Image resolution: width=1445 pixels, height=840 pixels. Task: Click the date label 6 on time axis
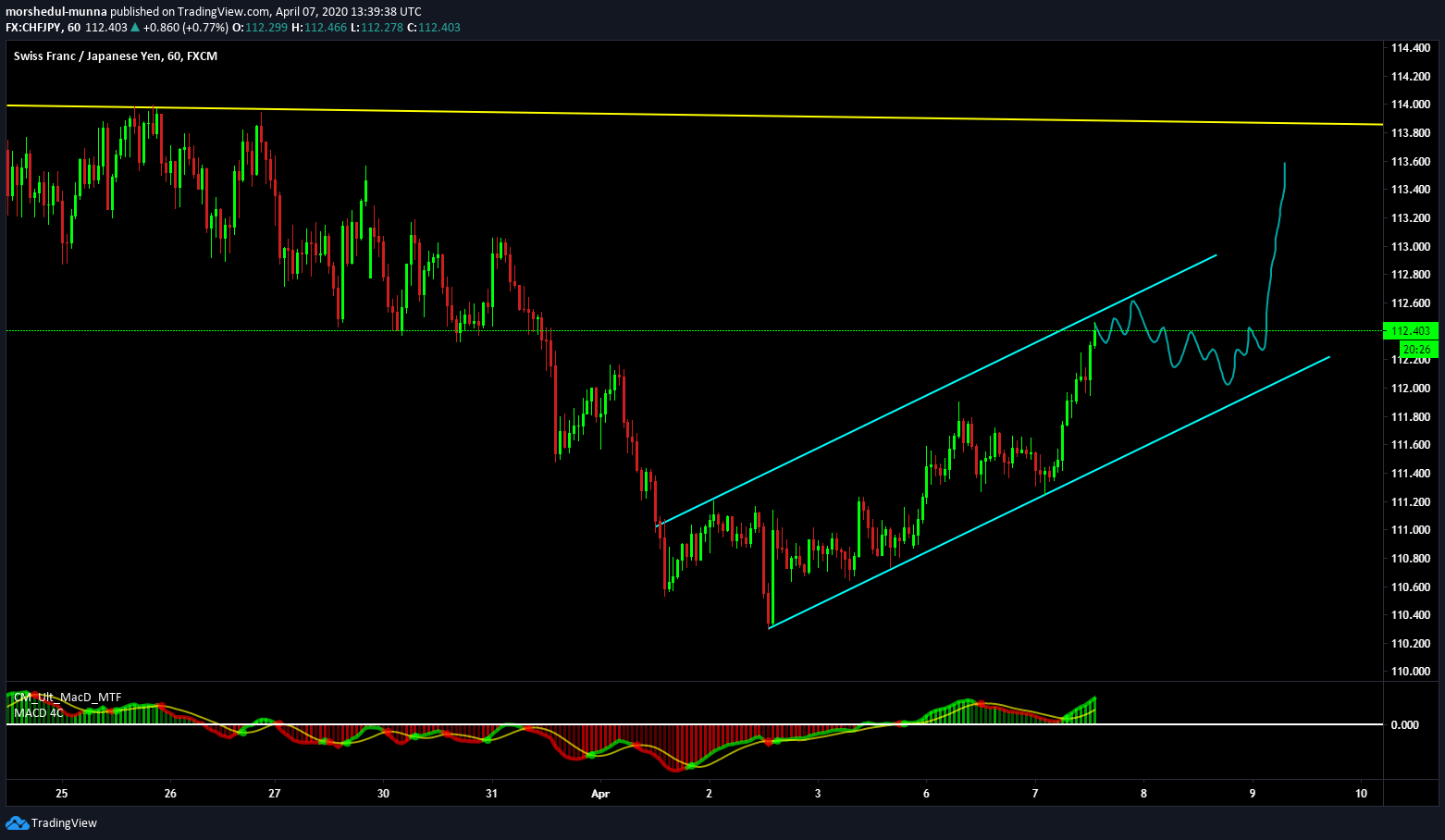926,794
